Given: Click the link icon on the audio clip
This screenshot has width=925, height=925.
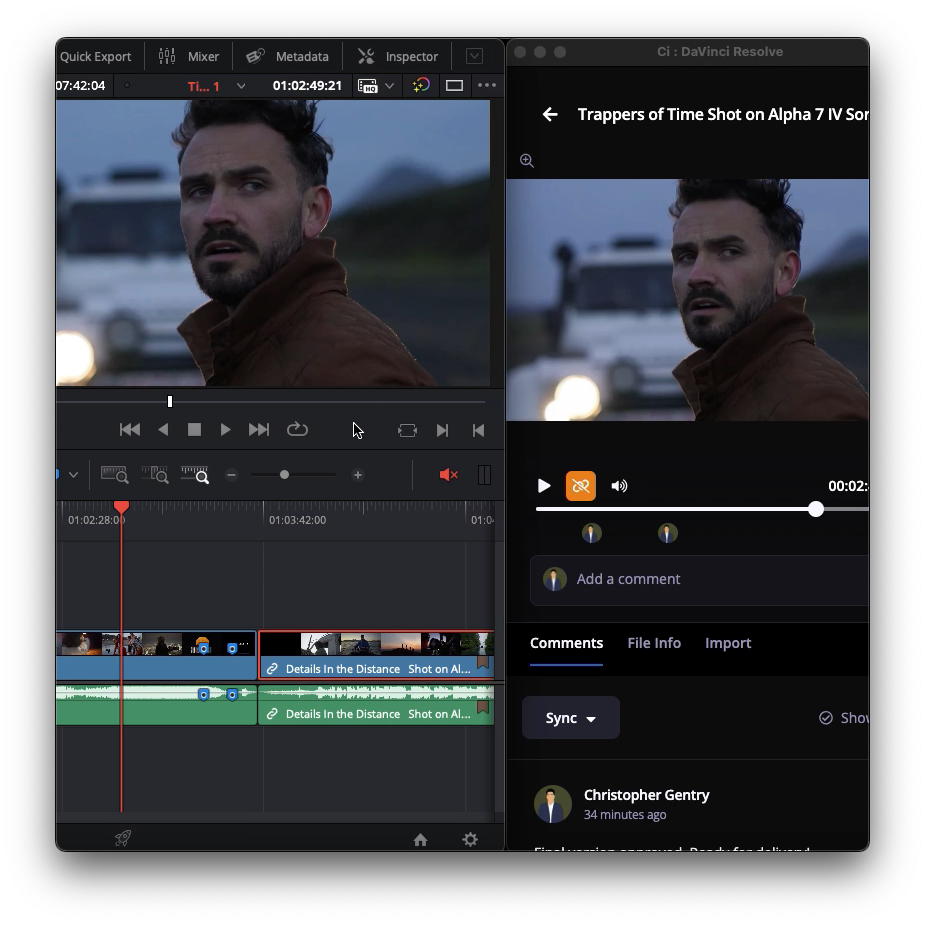Looking at the screenshot, I should point(272,714).
